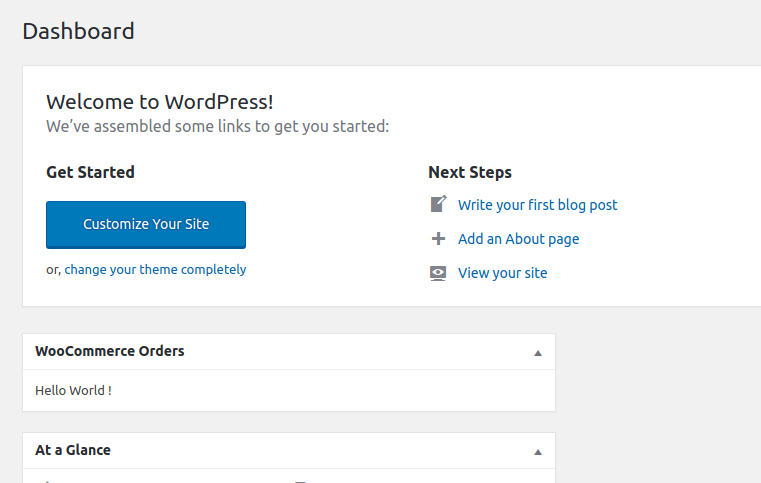Screen dimensions: 761x483
Task: Click the Dashboard page heading
Action: pos(78,31)
